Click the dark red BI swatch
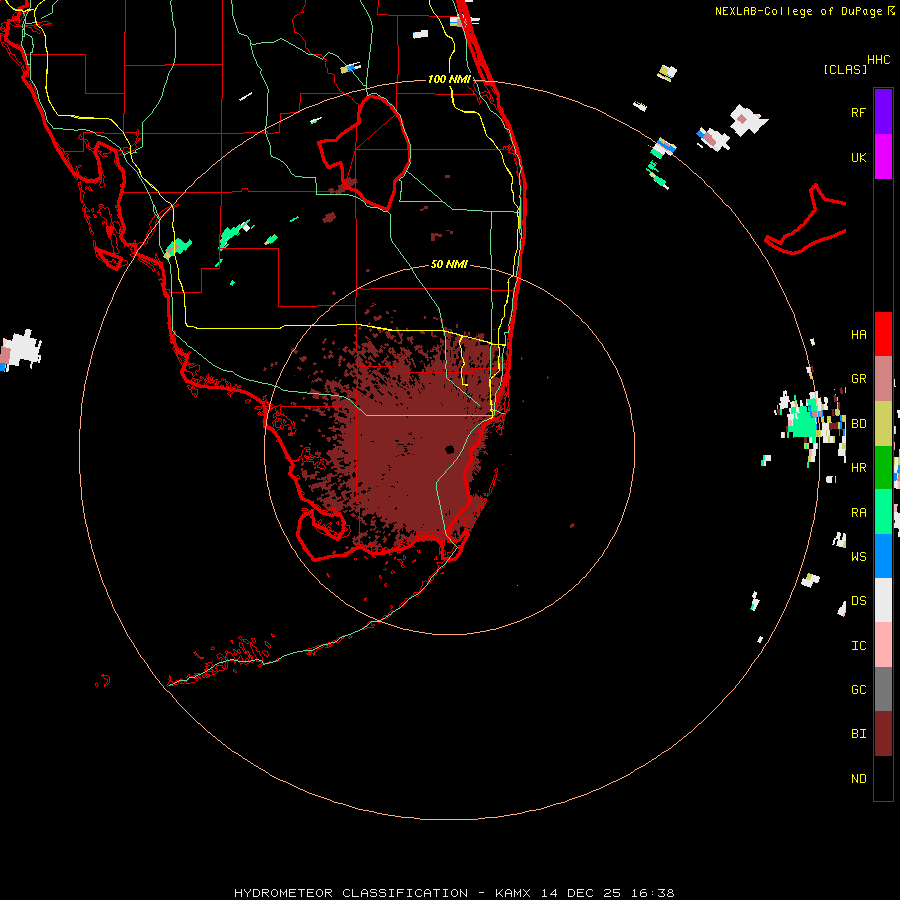The height and width of the screenshot is (900, 900). click(x=883, y=734)
